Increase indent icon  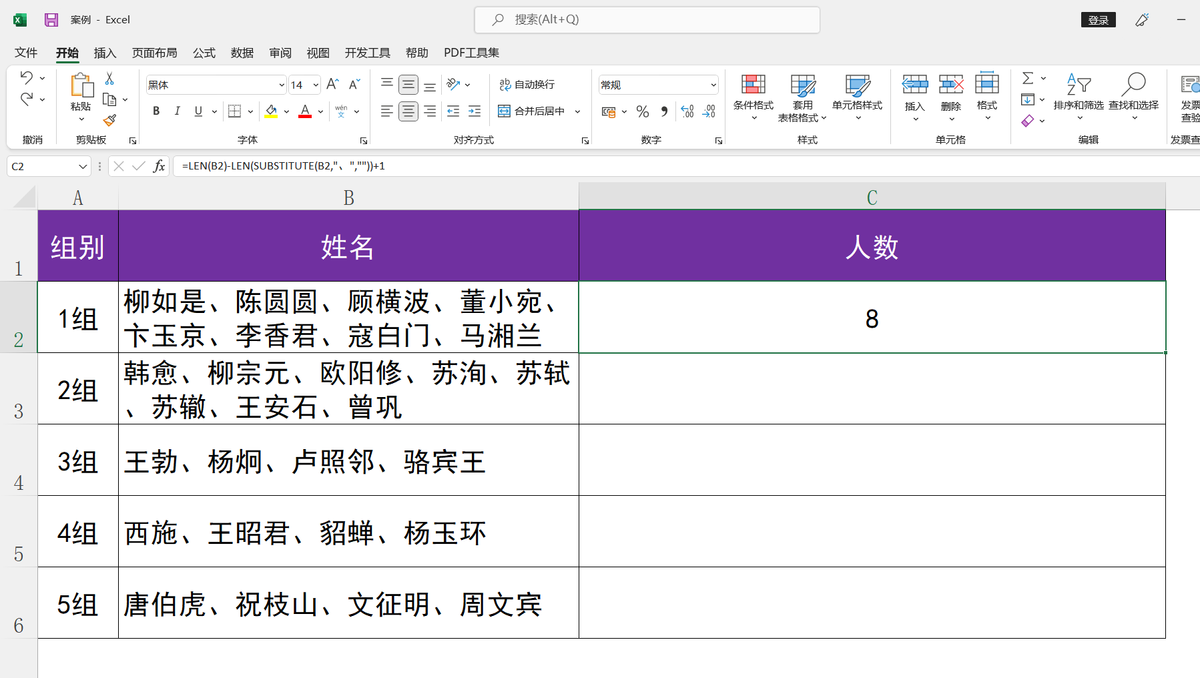tap(474, 111)
